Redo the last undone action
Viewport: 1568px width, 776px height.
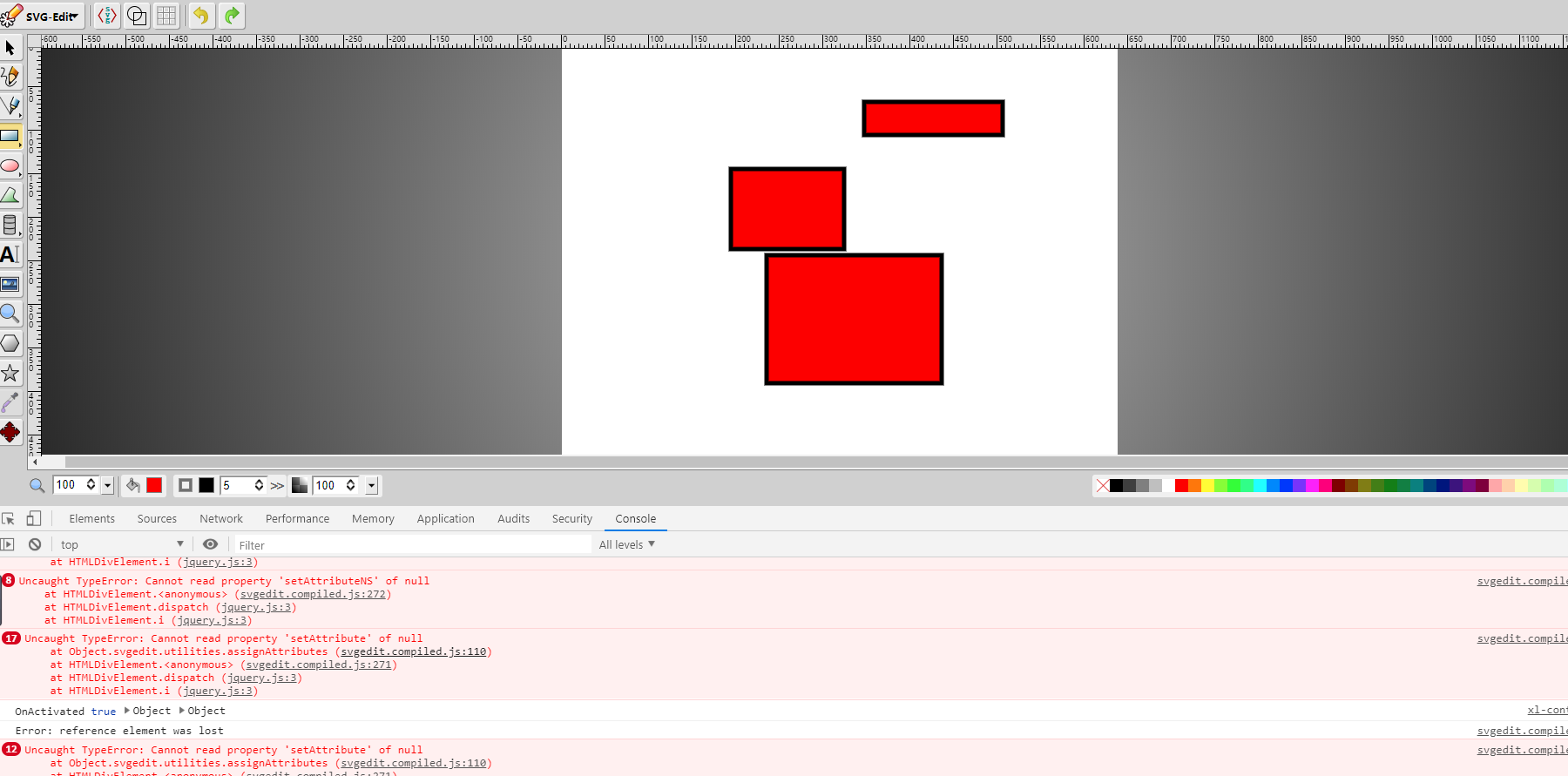(x=232, y=16)
